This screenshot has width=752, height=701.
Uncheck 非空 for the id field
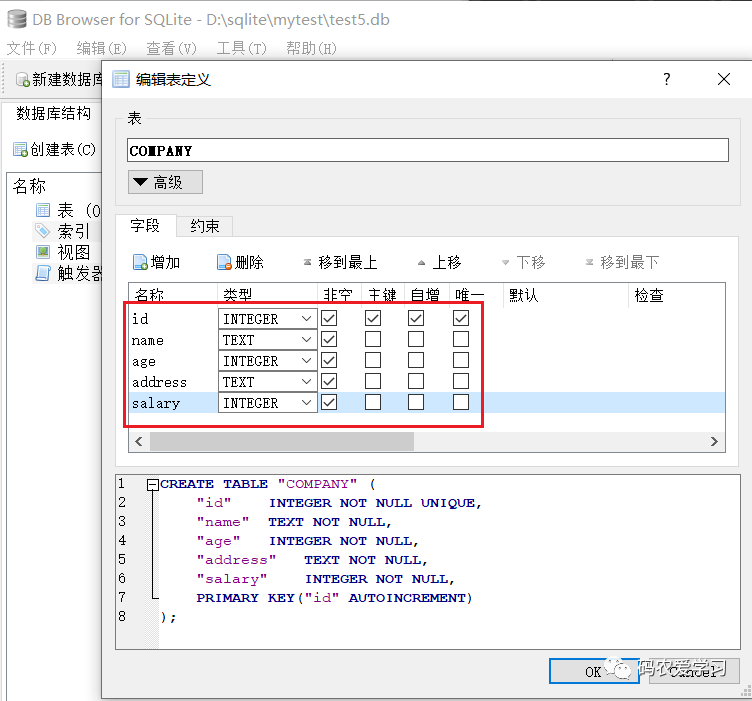tap(329, 318)
